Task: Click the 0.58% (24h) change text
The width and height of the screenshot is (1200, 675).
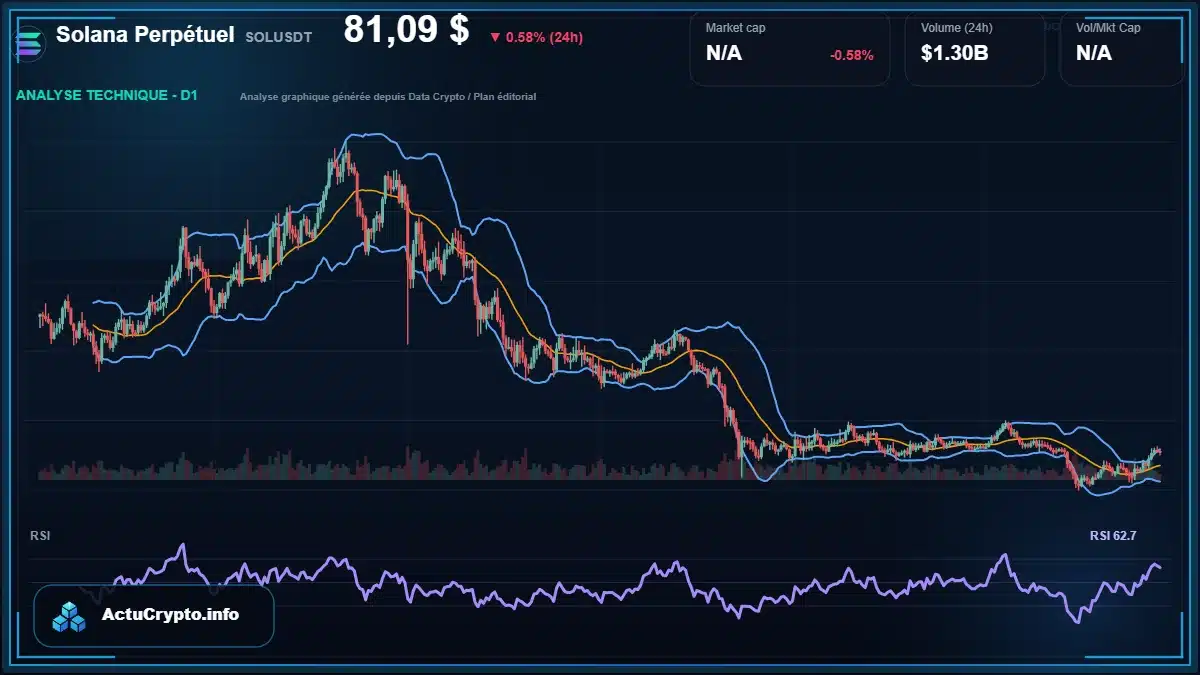Action: [544, 37]
